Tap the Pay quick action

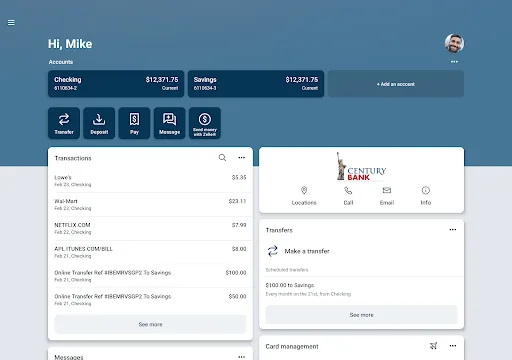point(134,123)
